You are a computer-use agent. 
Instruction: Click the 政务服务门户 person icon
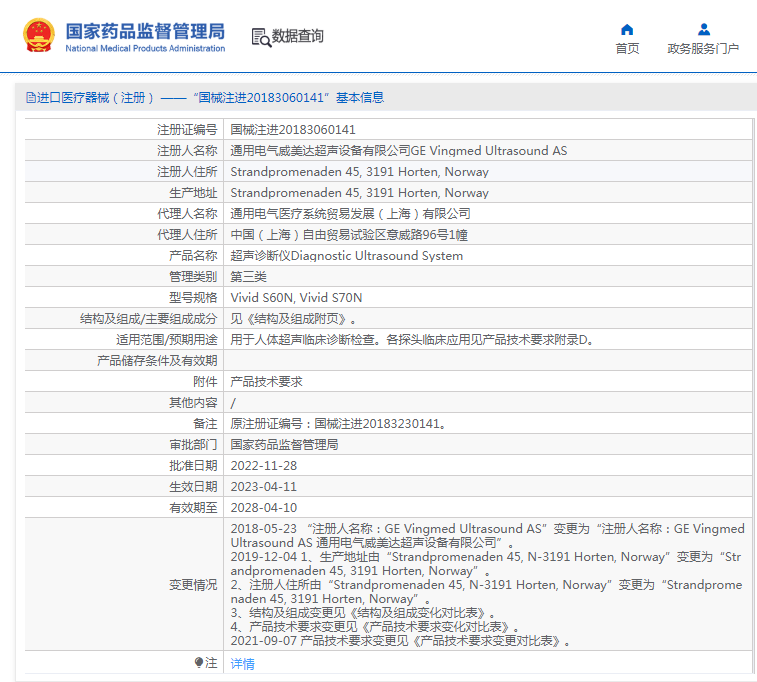point(703,29)
